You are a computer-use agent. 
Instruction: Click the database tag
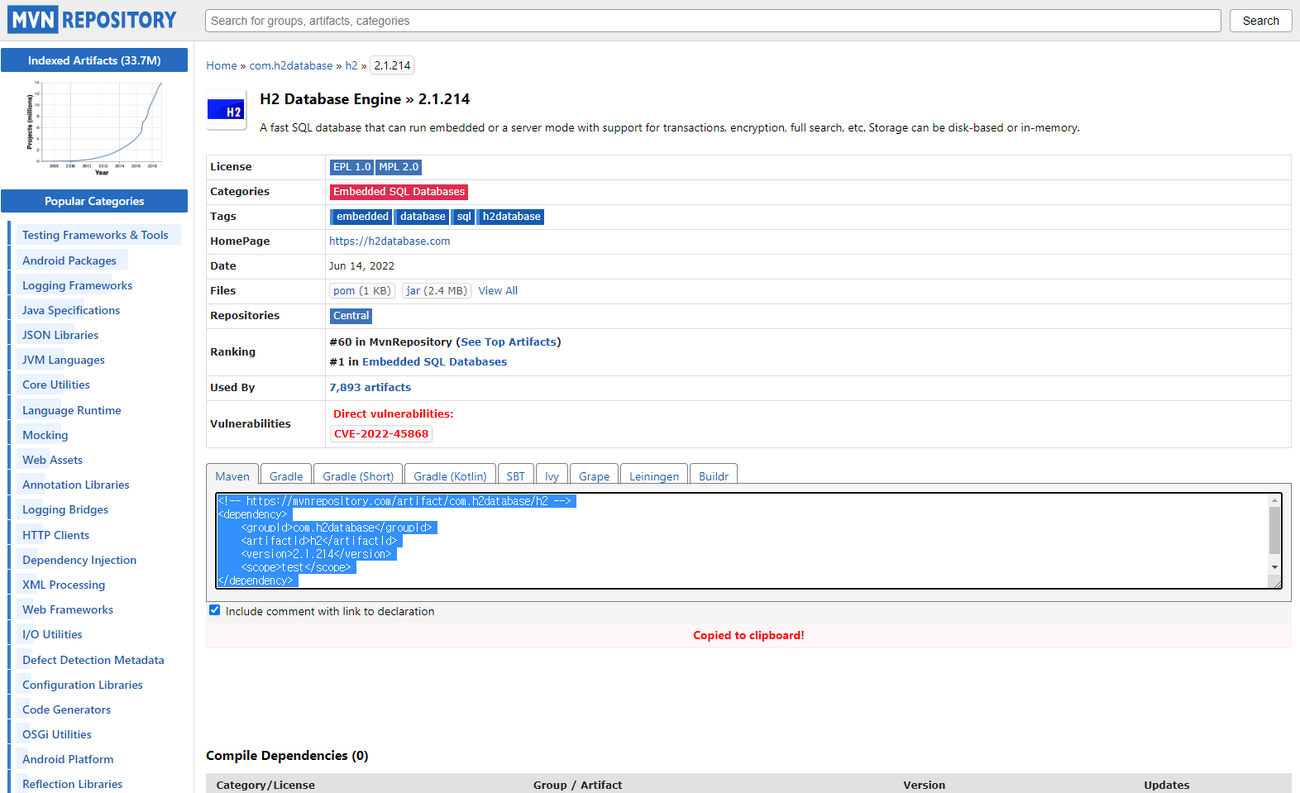click(422, 216)
